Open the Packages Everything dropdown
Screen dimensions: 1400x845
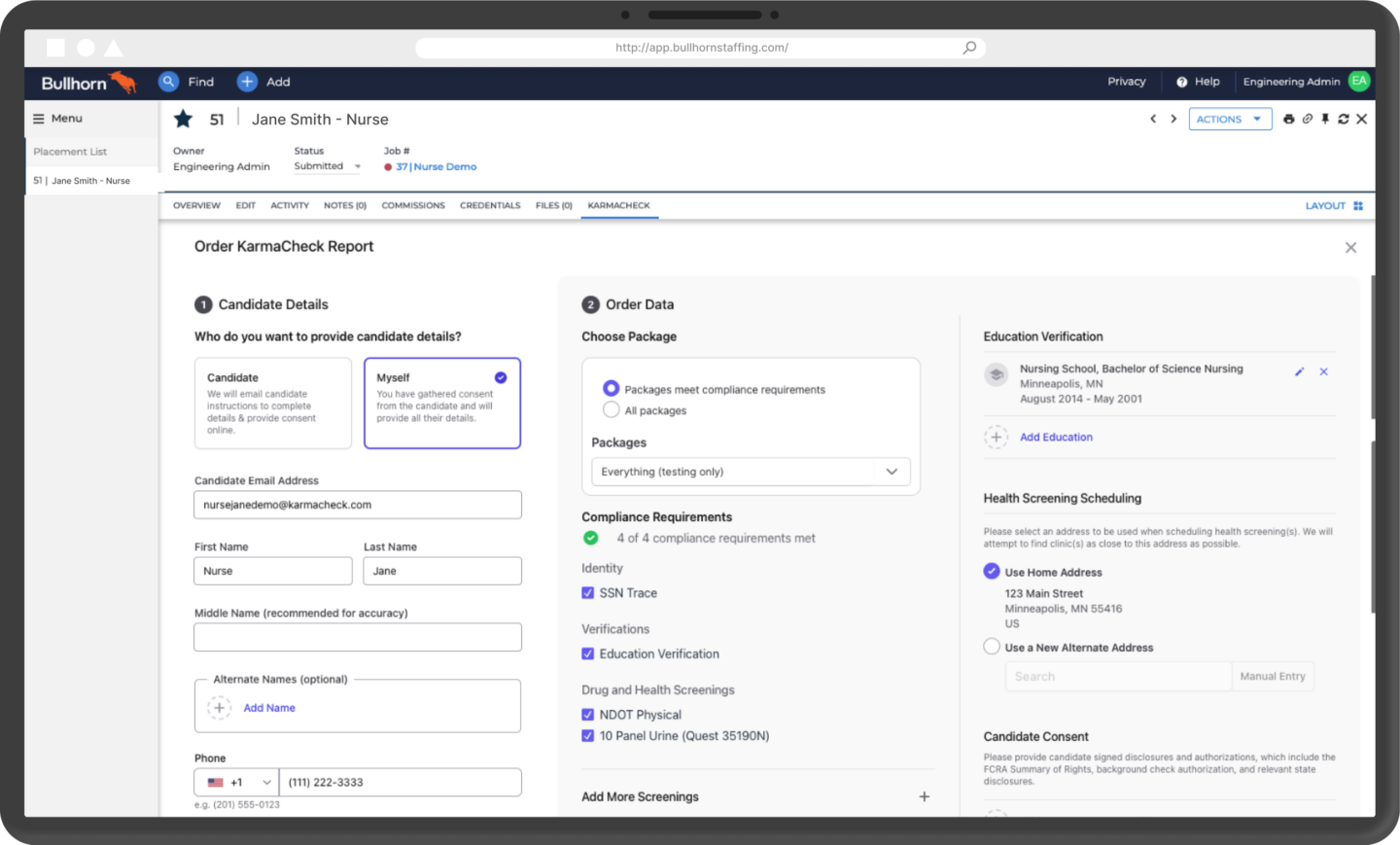[751, 472]
